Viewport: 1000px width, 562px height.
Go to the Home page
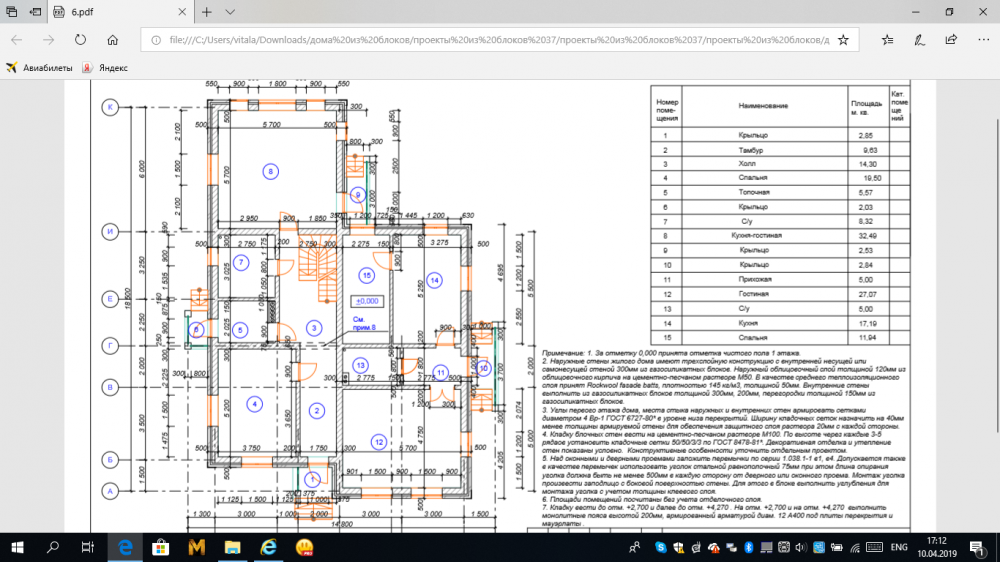[x=113, y=40]
